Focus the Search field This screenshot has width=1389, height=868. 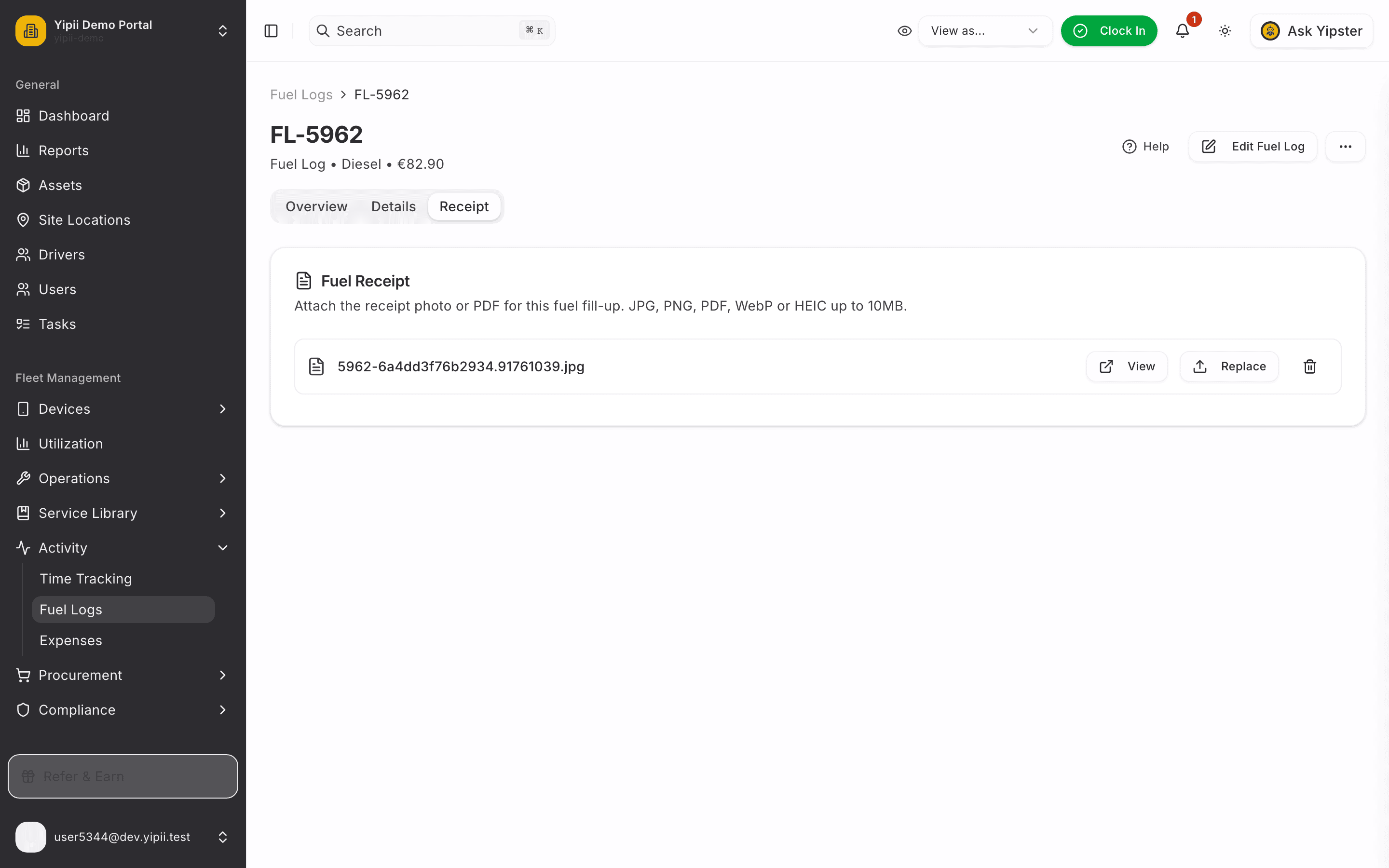[432, 31]
